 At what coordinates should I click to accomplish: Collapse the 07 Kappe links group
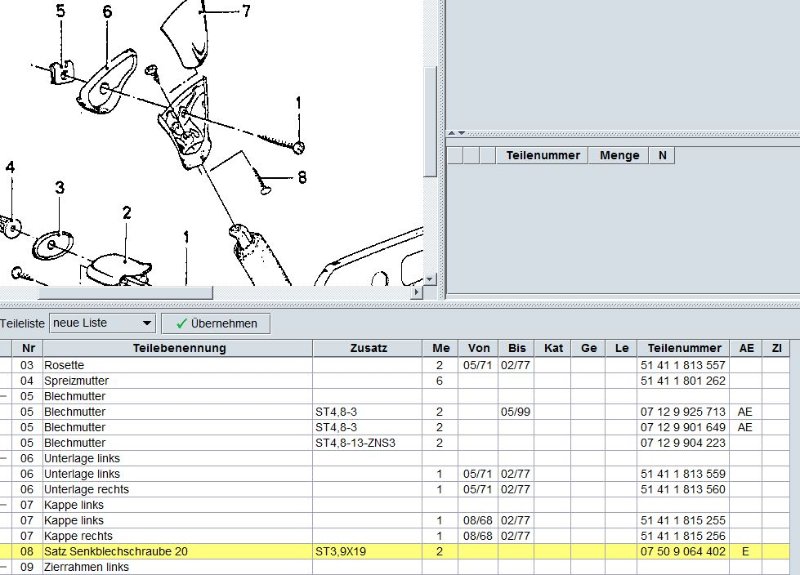5,505
